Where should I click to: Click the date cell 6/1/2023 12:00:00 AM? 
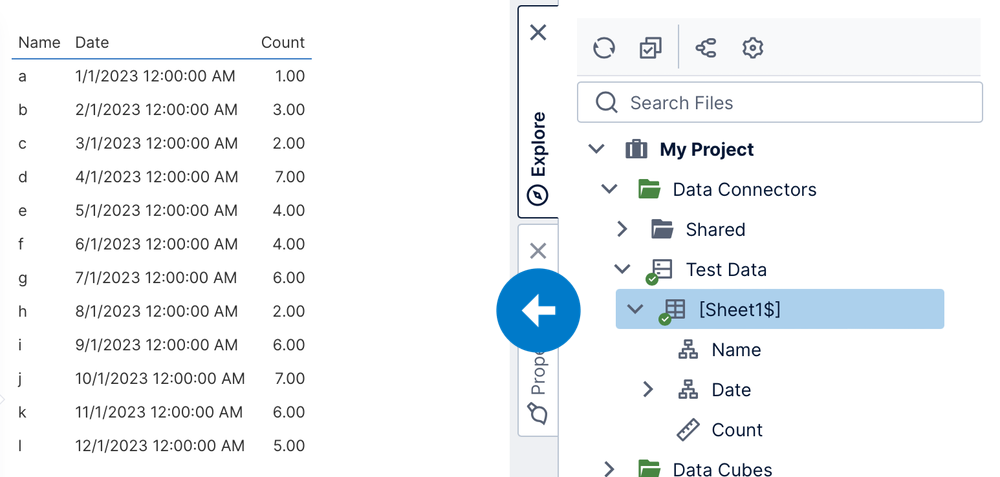click(x=156, y=244)
